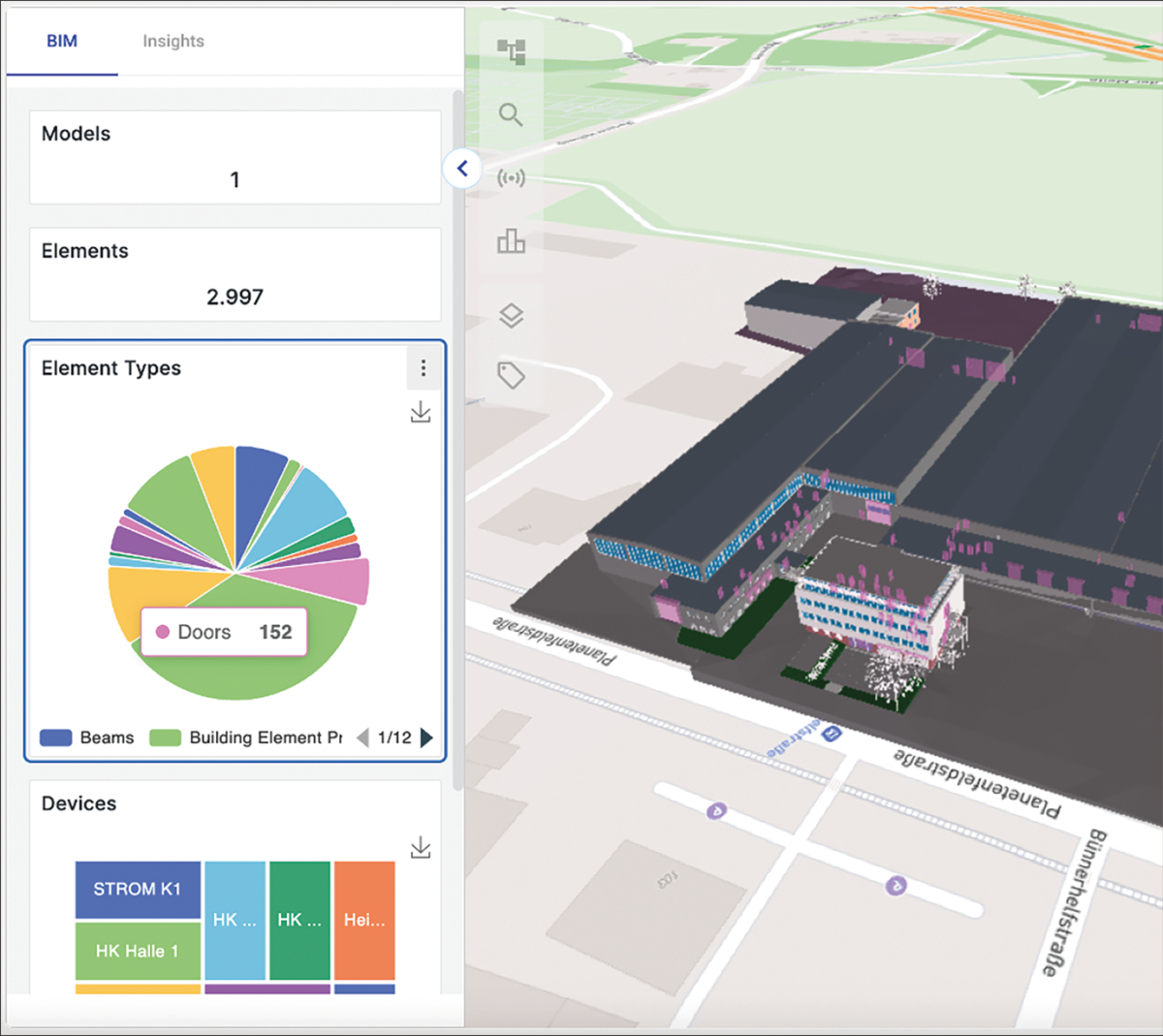This screenshot has height=1036, width=1163.
Task: Click the pink Doors color swatch
Action: tap(163, 632)
